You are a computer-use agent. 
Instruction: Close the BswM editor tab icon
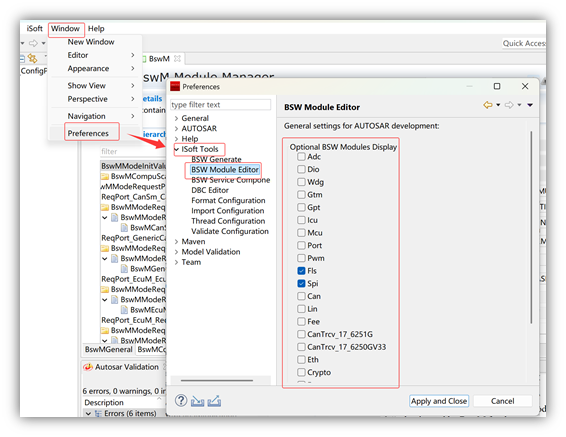pyautogui.click(x=177, y=58)
